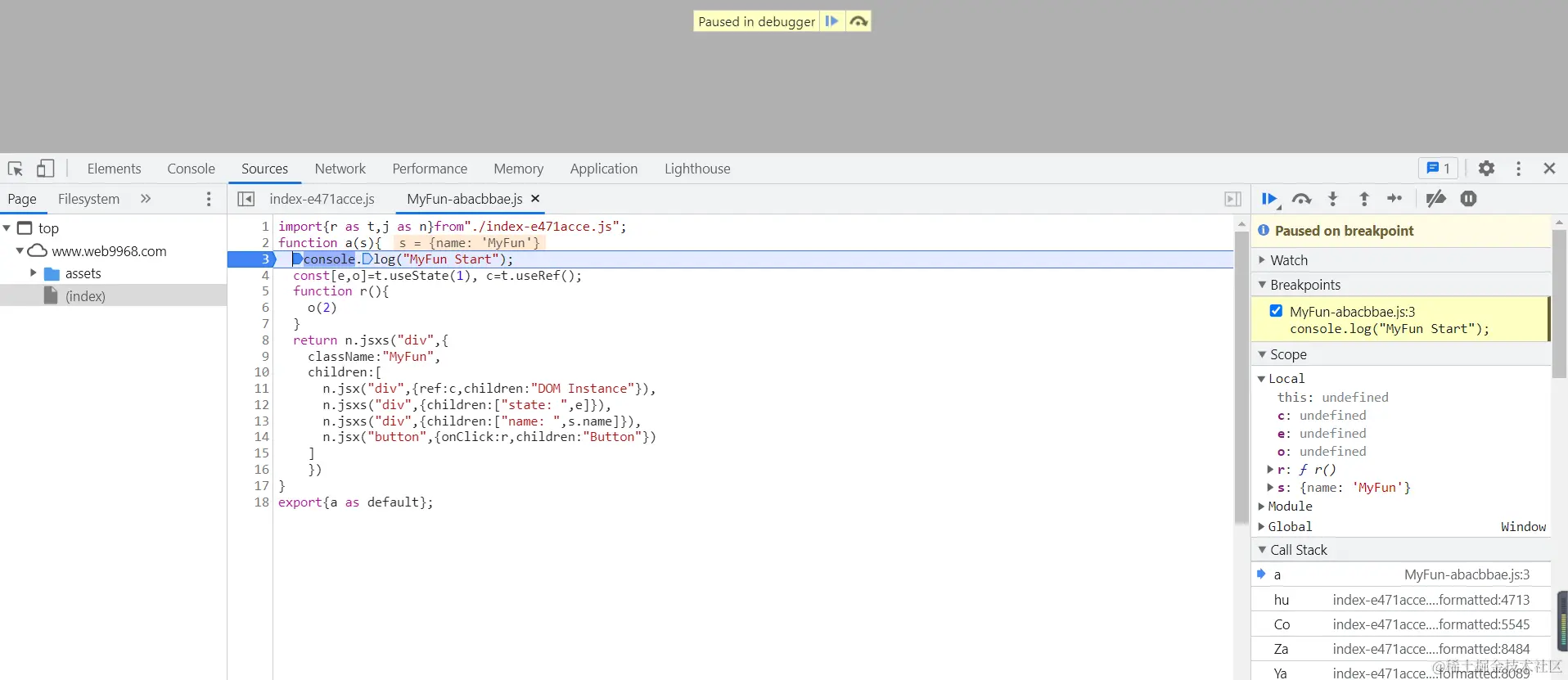Expand the assets folder
Viewport: 1568px width, 680px height.
click(34, 273)
